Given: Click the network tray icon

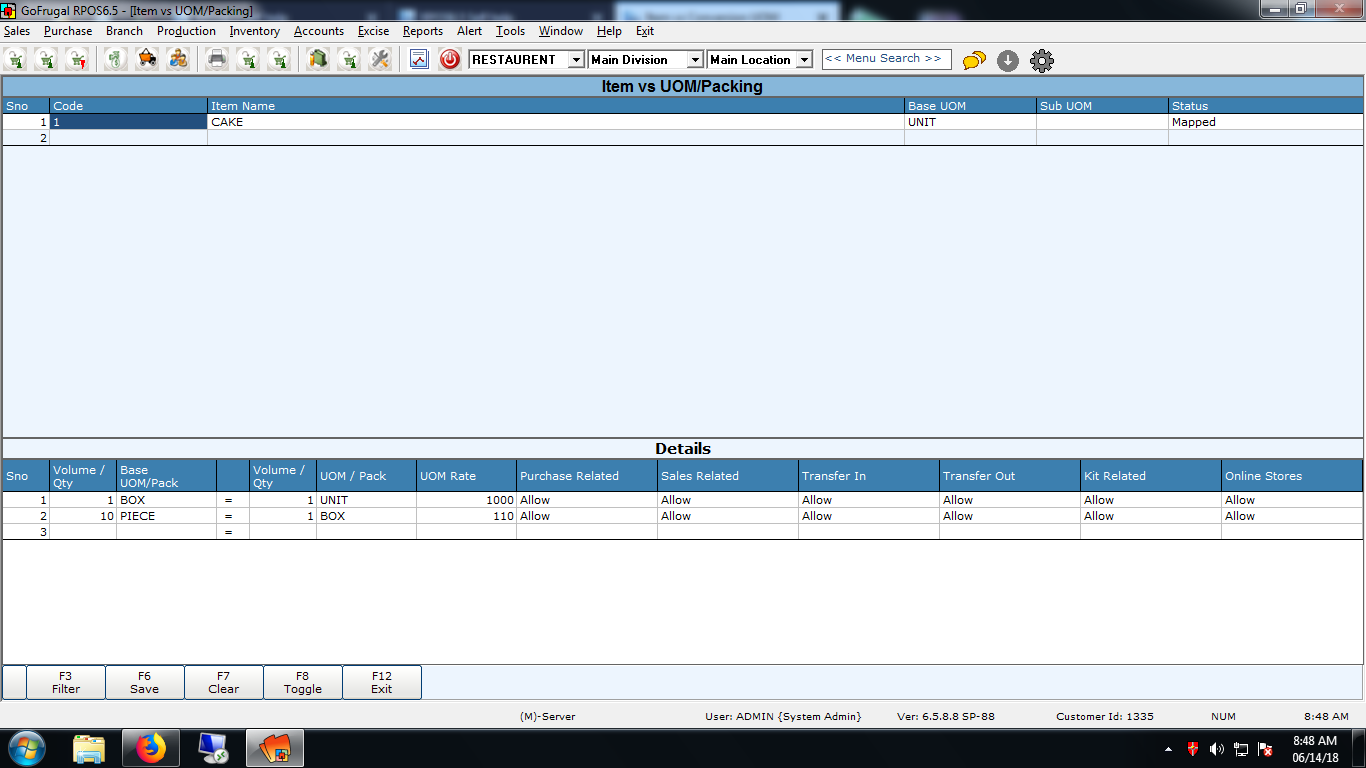Looking at the screenshot, I should tap(1241, 749).
